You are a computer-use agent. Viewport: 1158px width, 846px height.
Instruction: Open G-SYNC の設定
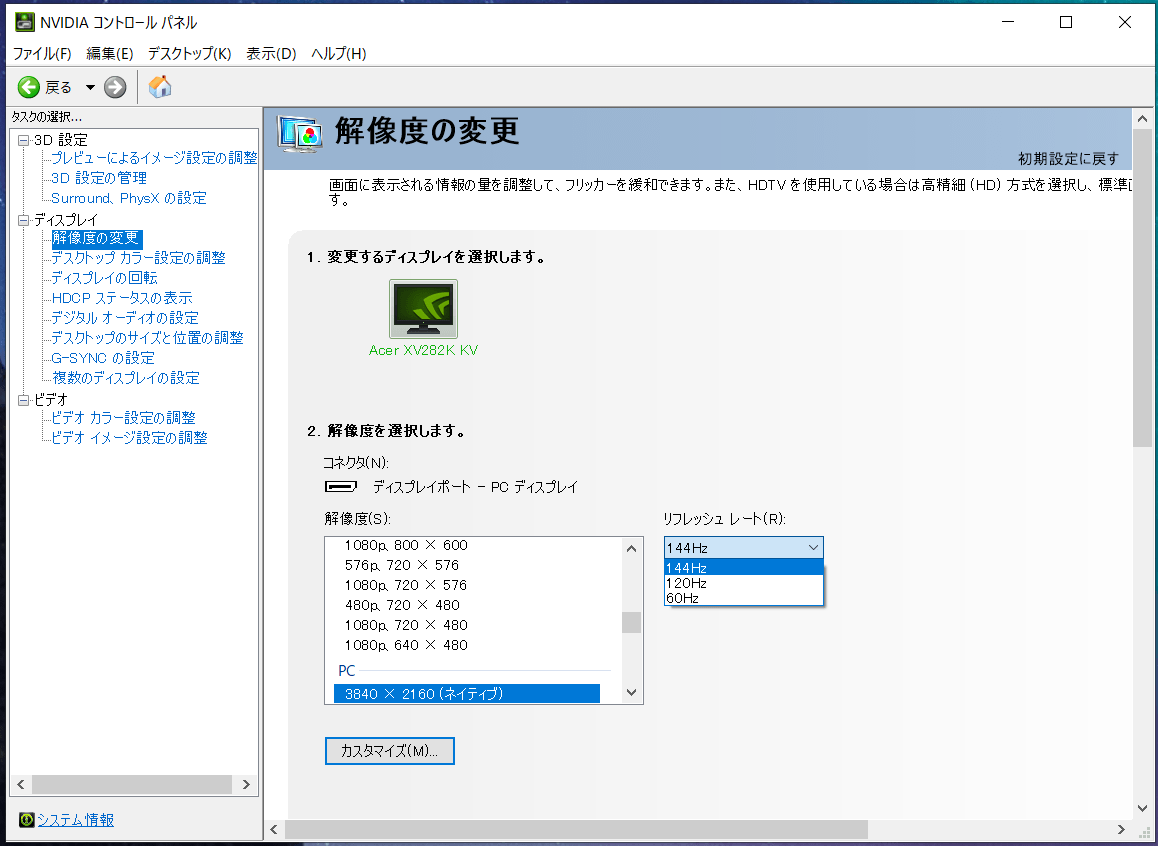pos(103,357)
